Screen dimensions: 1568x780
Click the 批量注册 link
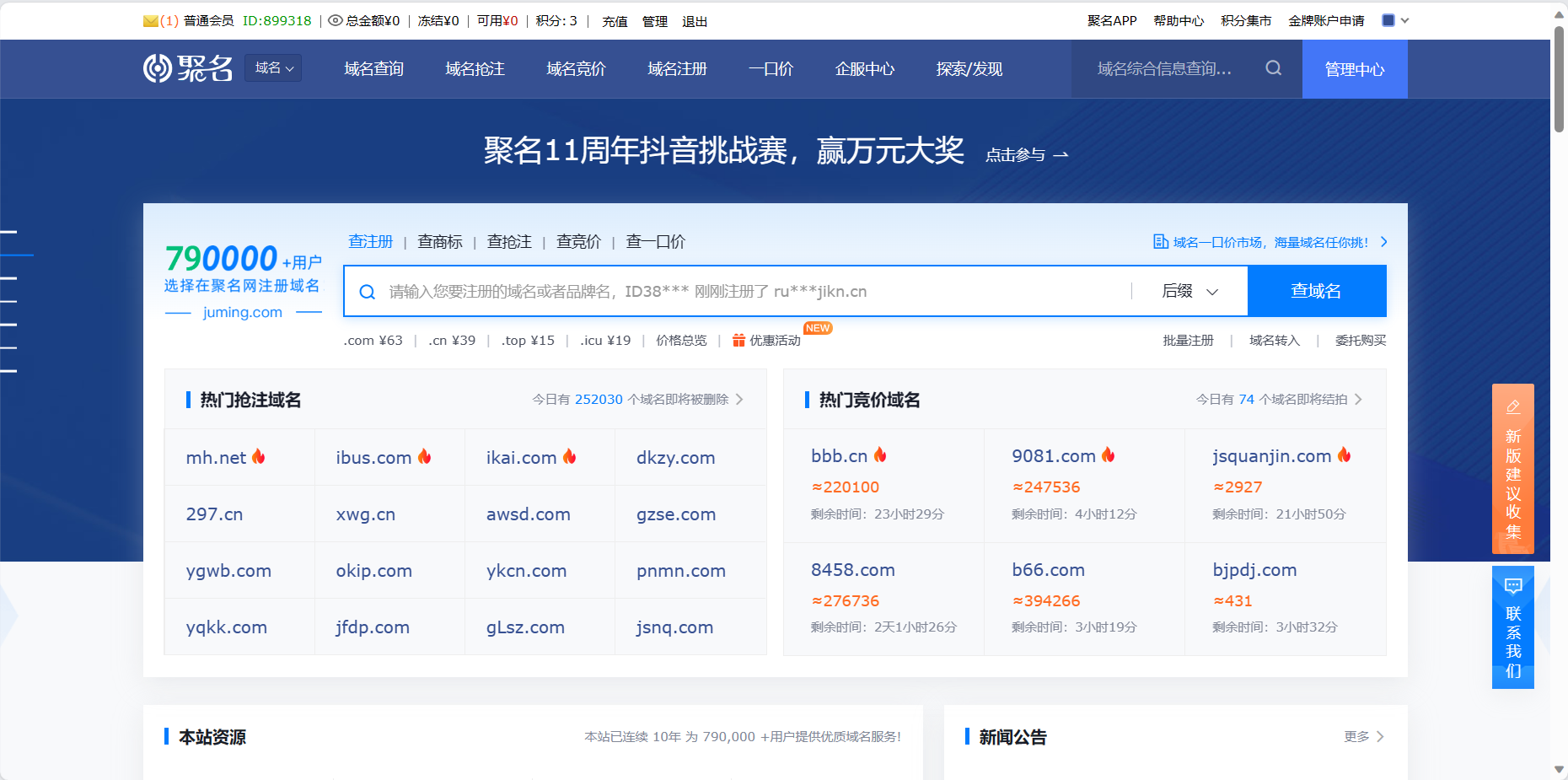tap(1189, 340)
